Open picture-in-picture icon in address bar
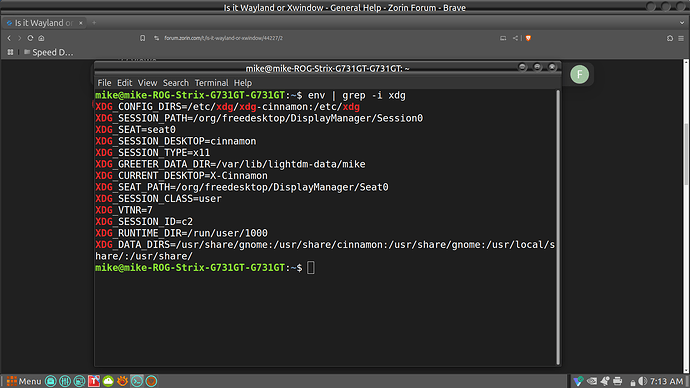 coord(503,38)
